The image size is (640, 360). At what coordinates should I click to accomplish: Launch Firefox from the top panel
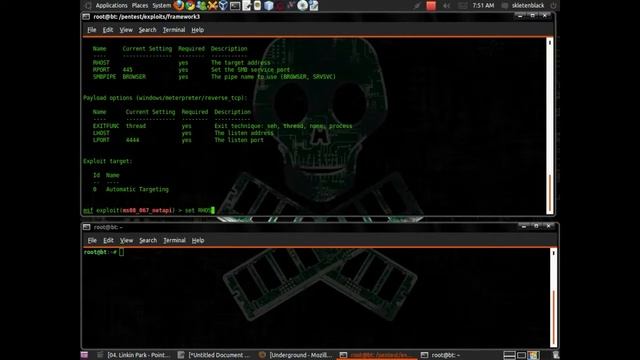pyautogui.click(x=178, y=5)
